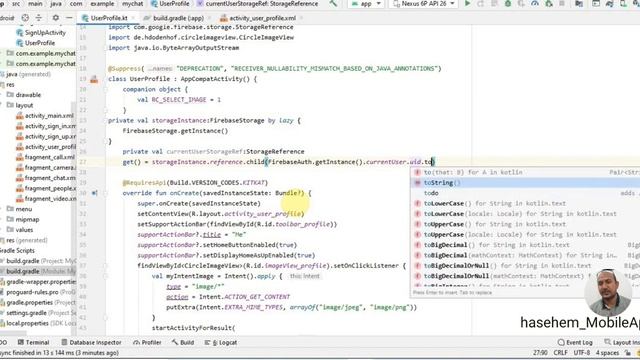
Task: Click the green Debug bug icon
Action: (x=508, y=4)
